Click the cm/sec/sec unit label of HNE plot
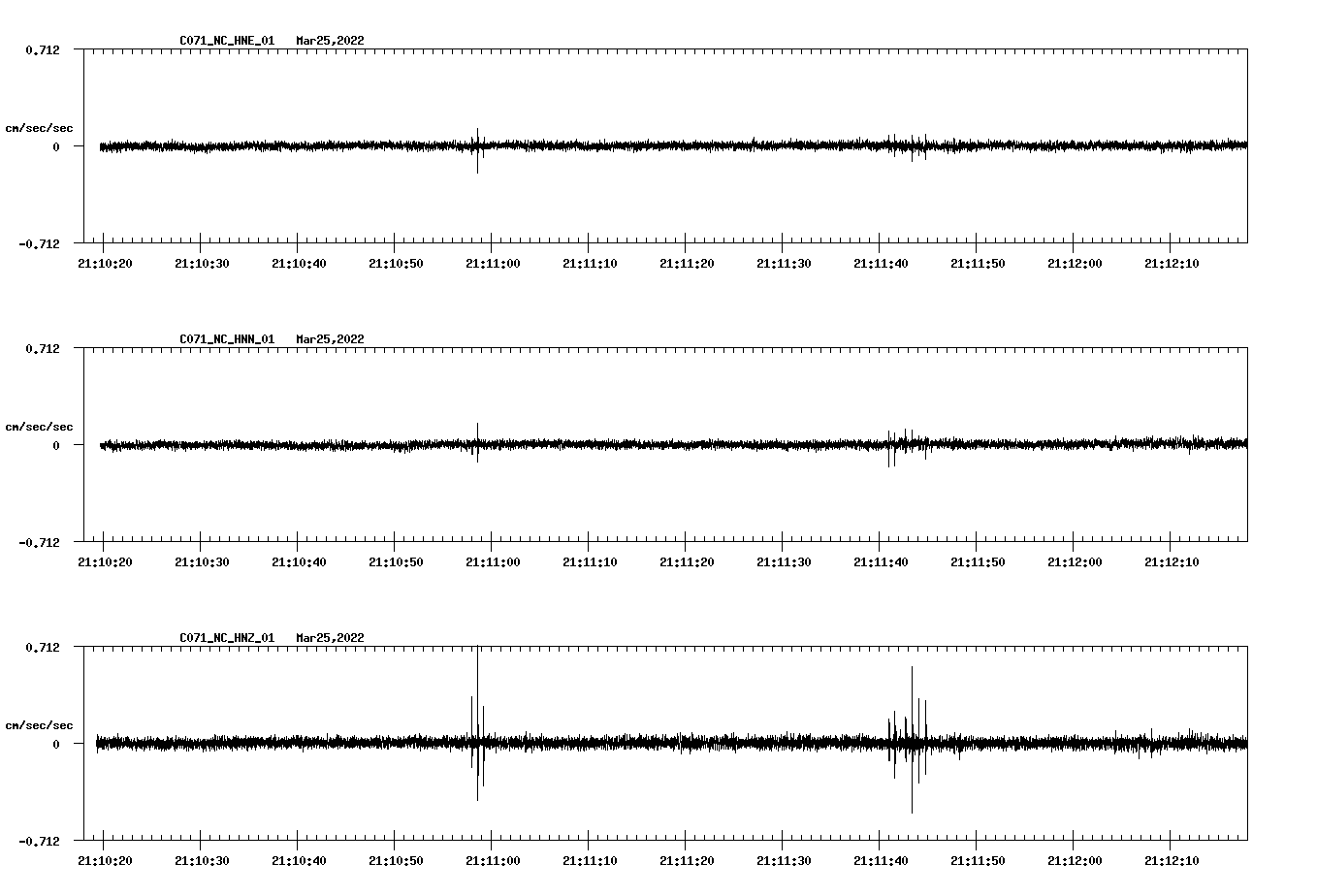This screenshot has width=1317, height=896. pyautogui.click(x=39, y=128)
